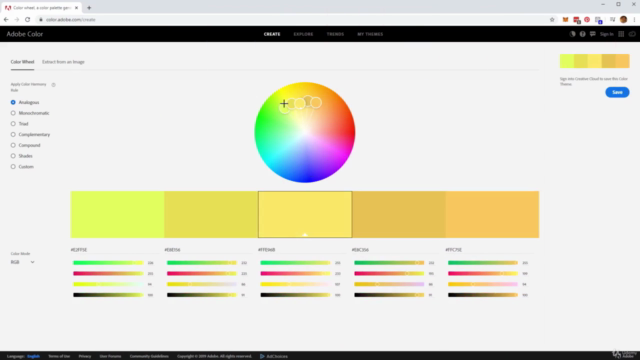Select the lime-yellow #E2FF5E swatch
Screen dimensions: 640x360
pos(118,214)
